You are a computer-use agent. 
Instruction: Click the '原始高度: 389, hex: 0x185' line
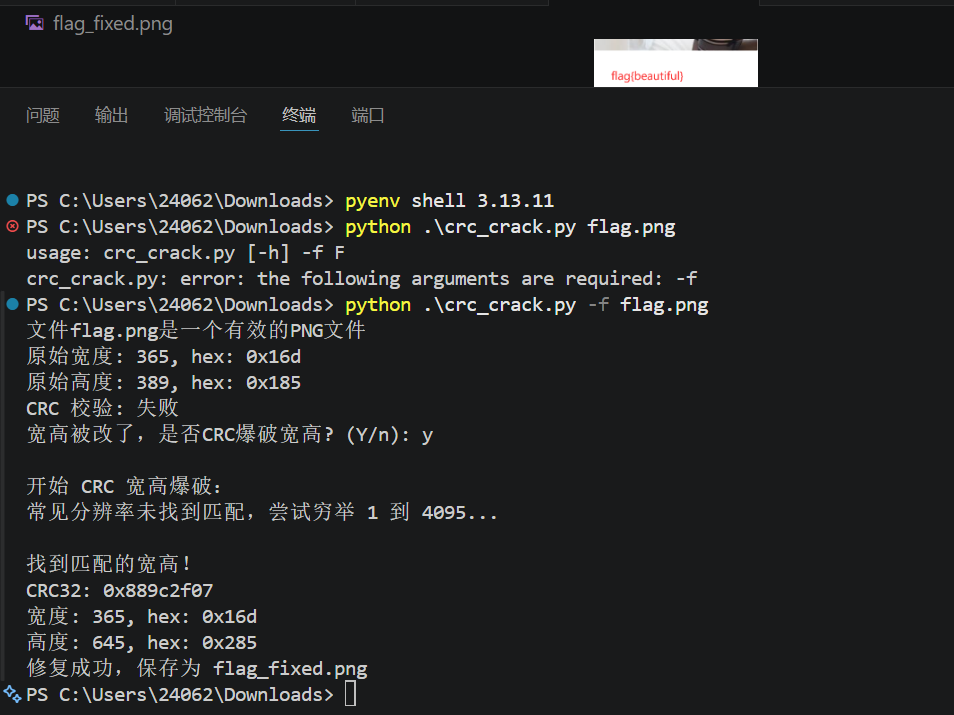(x=163, y=383)
